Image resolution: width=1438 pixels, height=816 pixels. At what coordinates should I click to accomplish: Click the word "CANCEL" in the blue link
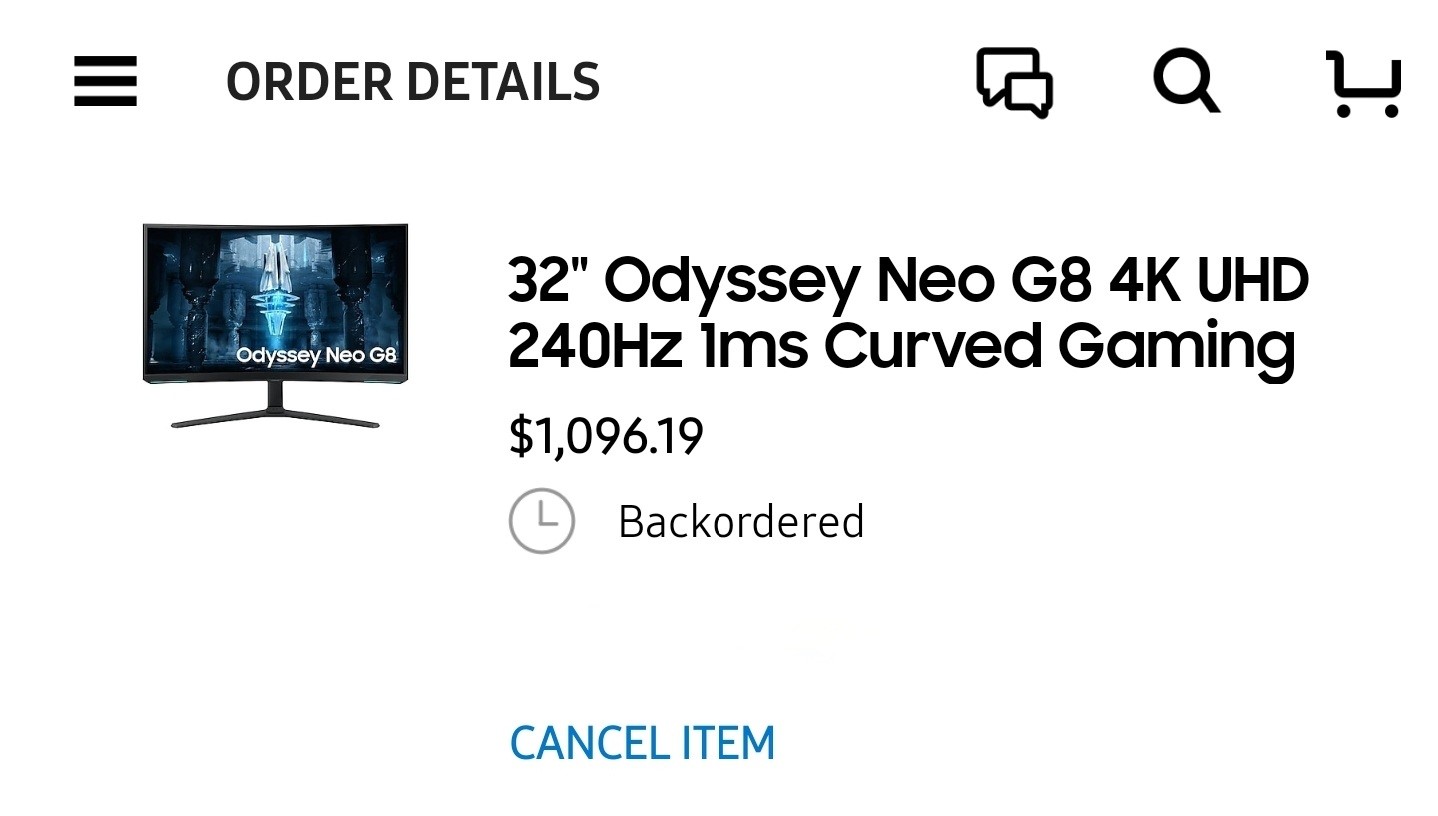point(590,743)
